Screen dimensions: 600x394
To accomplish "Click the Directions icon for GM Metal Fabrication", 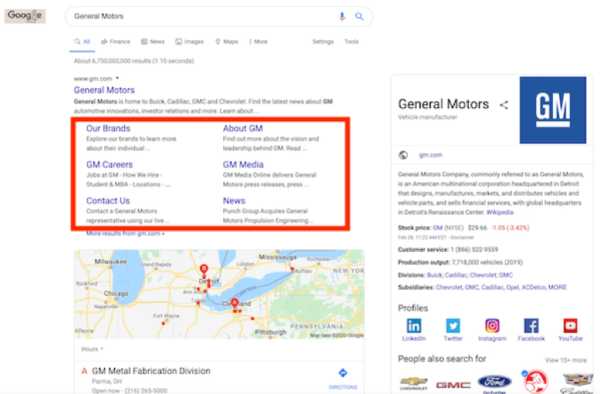I will (x=343, y=373).
